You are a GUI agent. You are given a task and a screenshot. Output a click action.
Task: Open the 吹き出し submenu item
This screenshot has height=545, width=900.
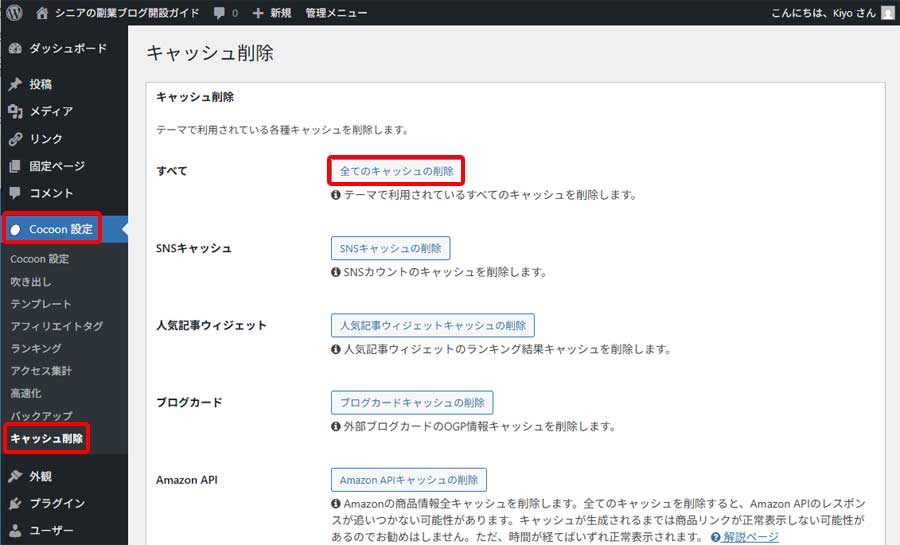(30, 282)
